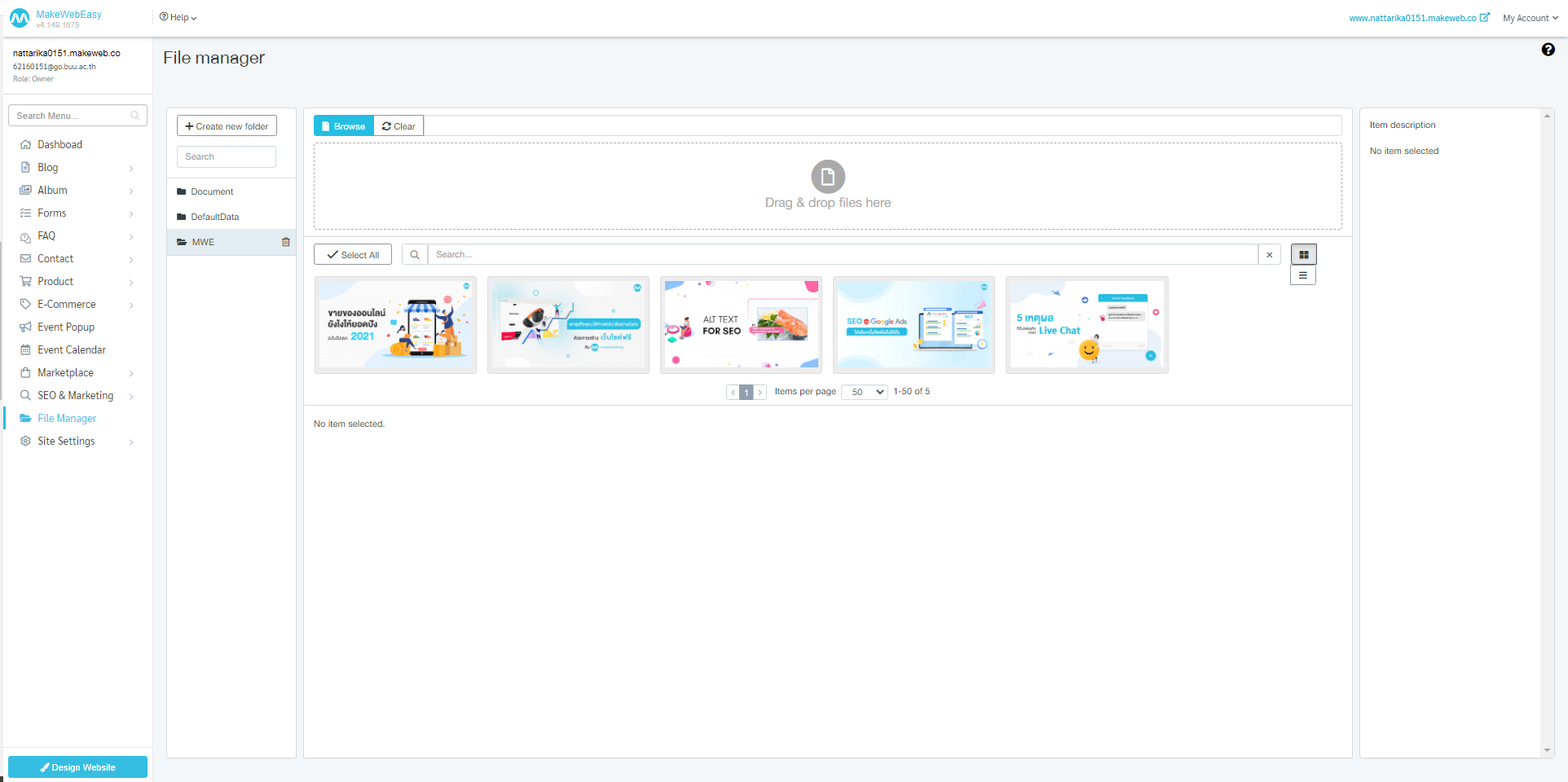Expand the Product sidebar chevron
This screenshot has width=1568, height=782.
pos(131,281)
